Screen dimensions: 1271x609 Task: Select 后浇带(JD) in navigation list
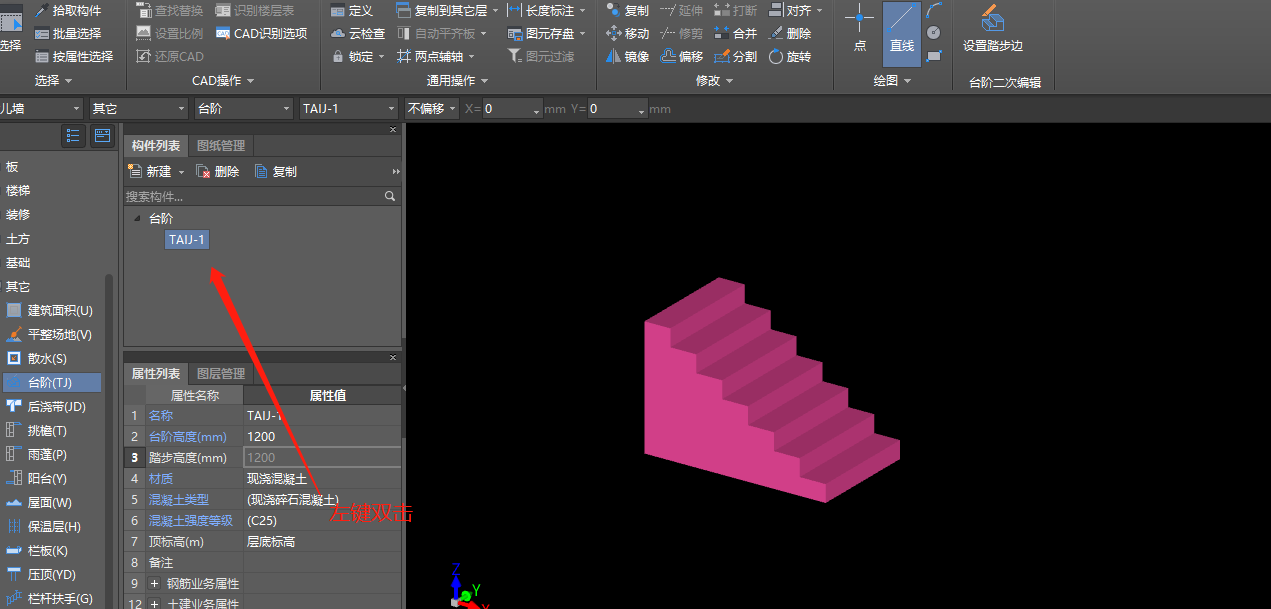point(51,406)
